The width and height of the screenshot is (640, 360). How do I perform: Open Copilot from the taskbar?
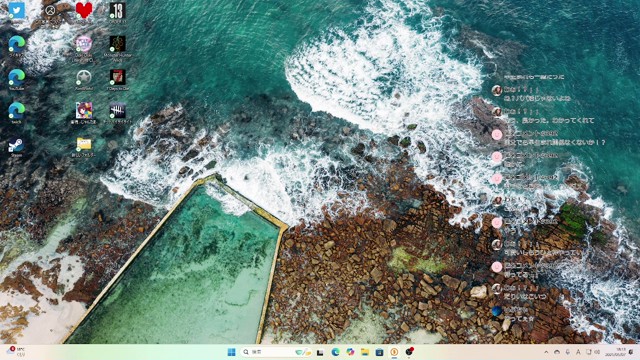[x=350, y=352]
